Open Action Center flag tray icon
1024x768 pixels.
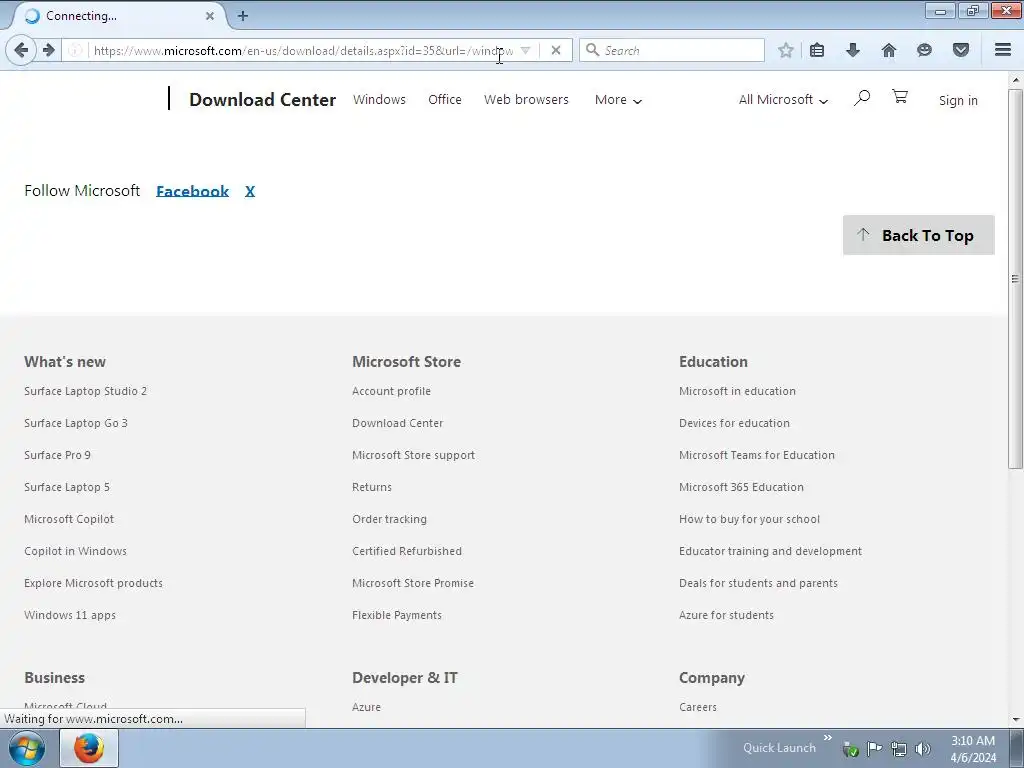[x=874, y=749]
